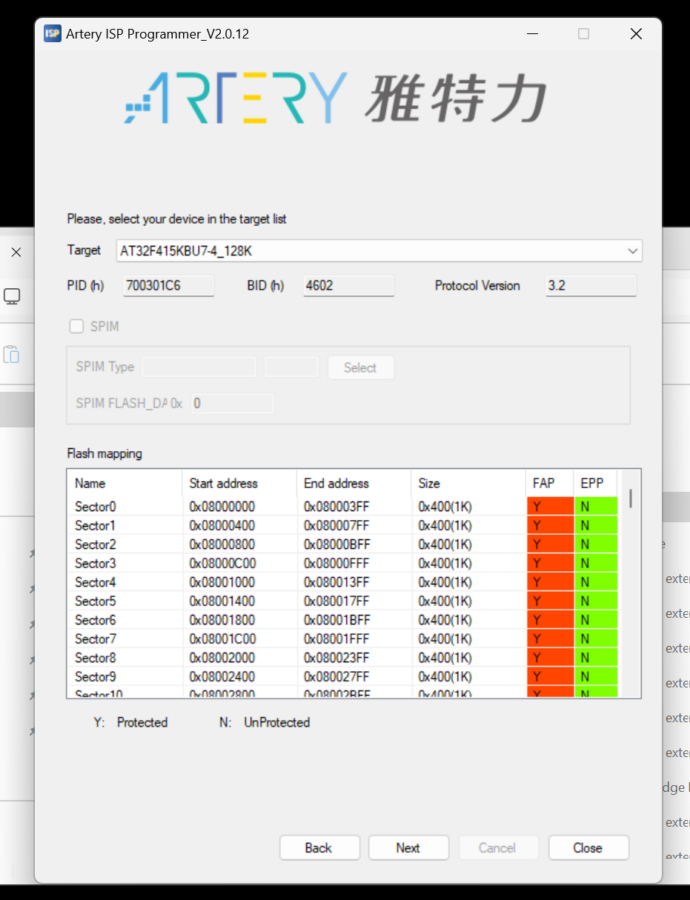This screenshot has height=900, width=690.
Task: Close the Artery ISP Programmer window
Action: coord(636,34)
